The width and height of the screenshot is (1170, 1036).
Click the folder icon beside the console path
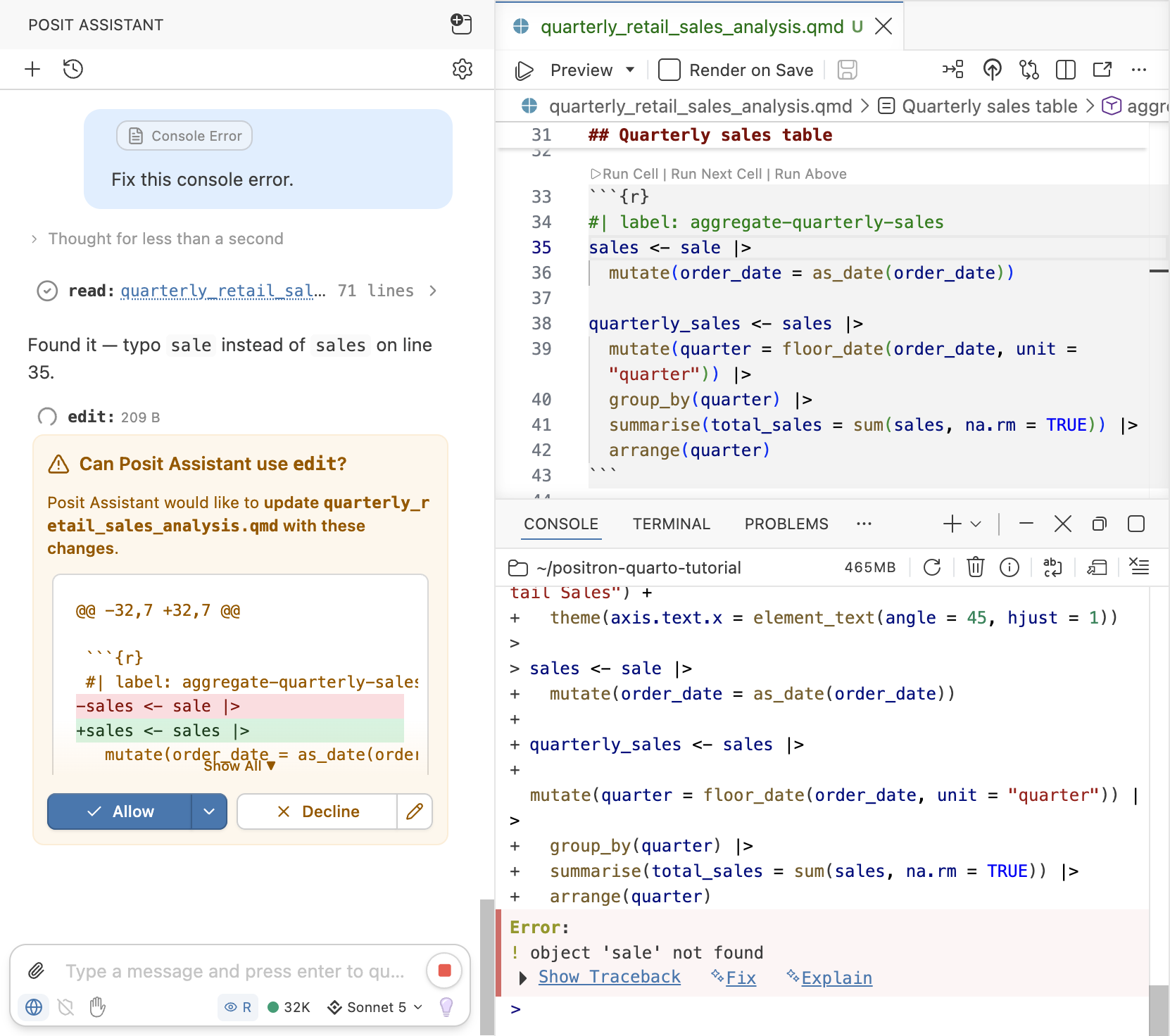(x=518, y=568)
